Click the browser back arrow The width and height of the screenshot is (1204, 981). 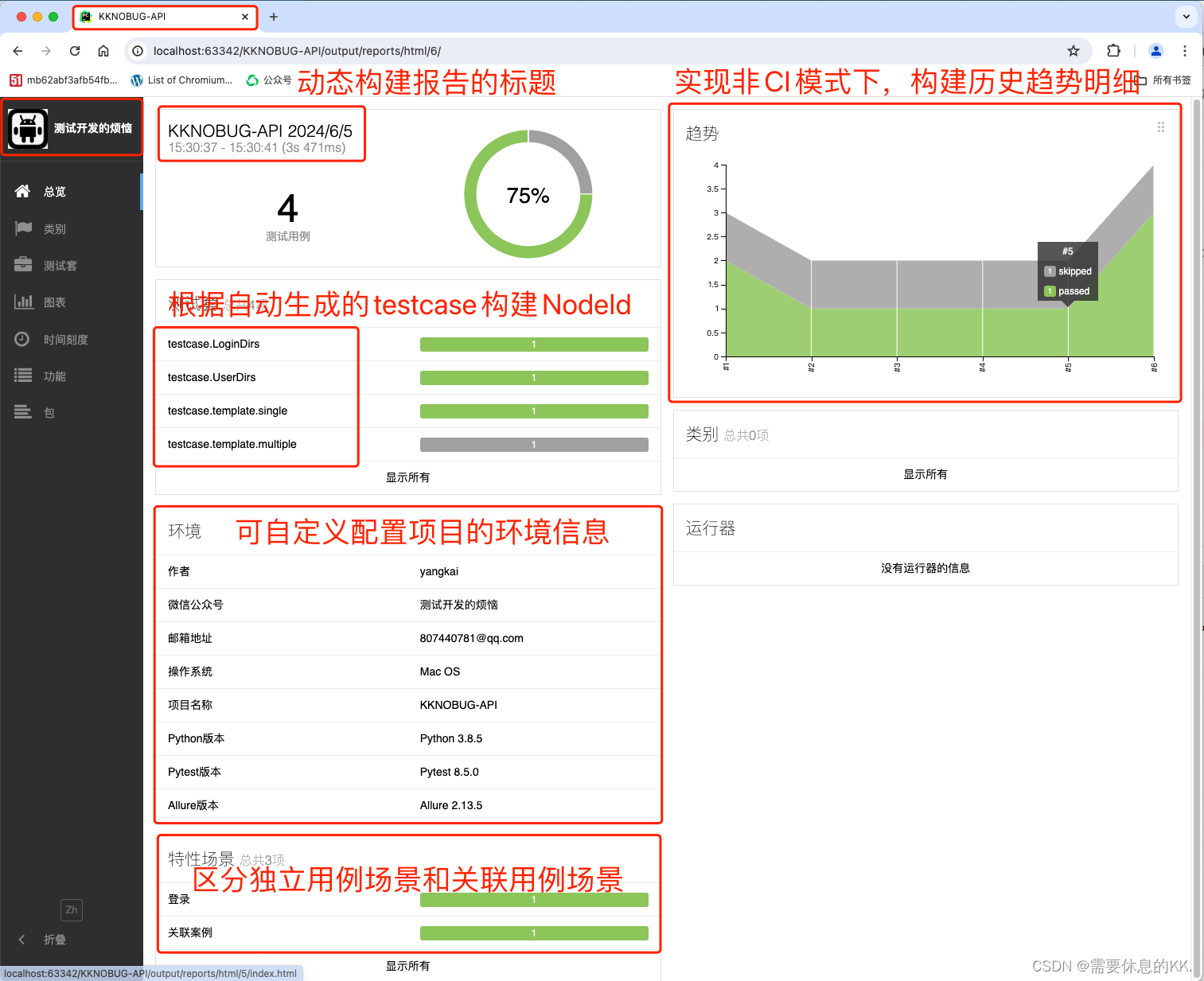point(18,51)
